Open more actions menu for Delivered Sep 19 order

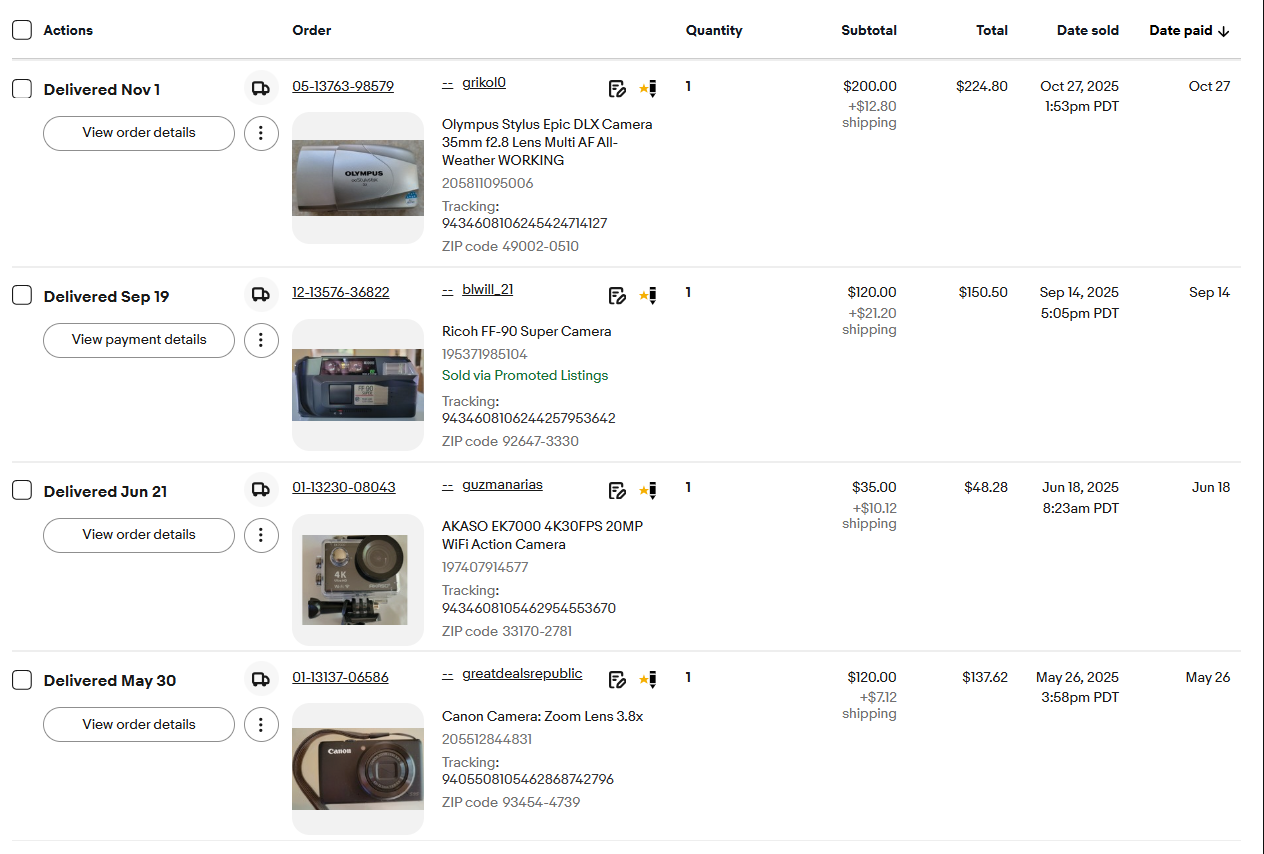[261, 340]
